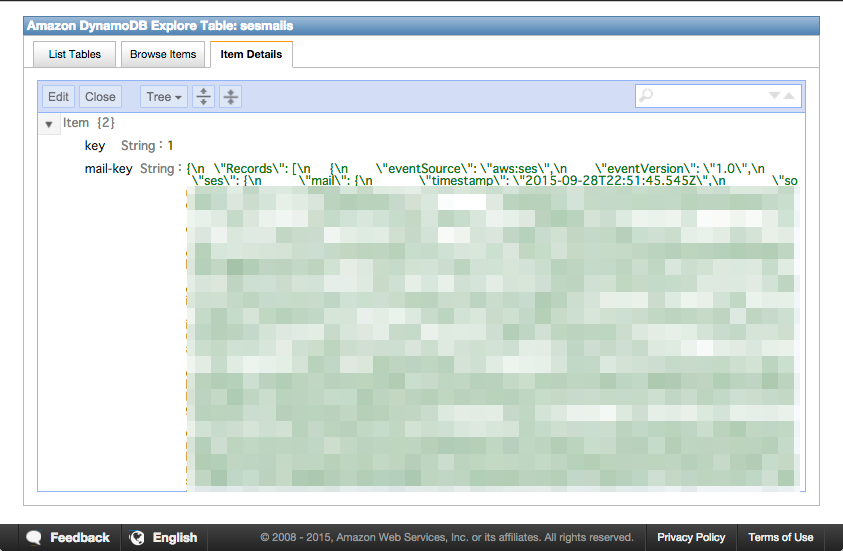Click into the item search field
Viewport: 843px width, 551px height.
tap(718, 96)
